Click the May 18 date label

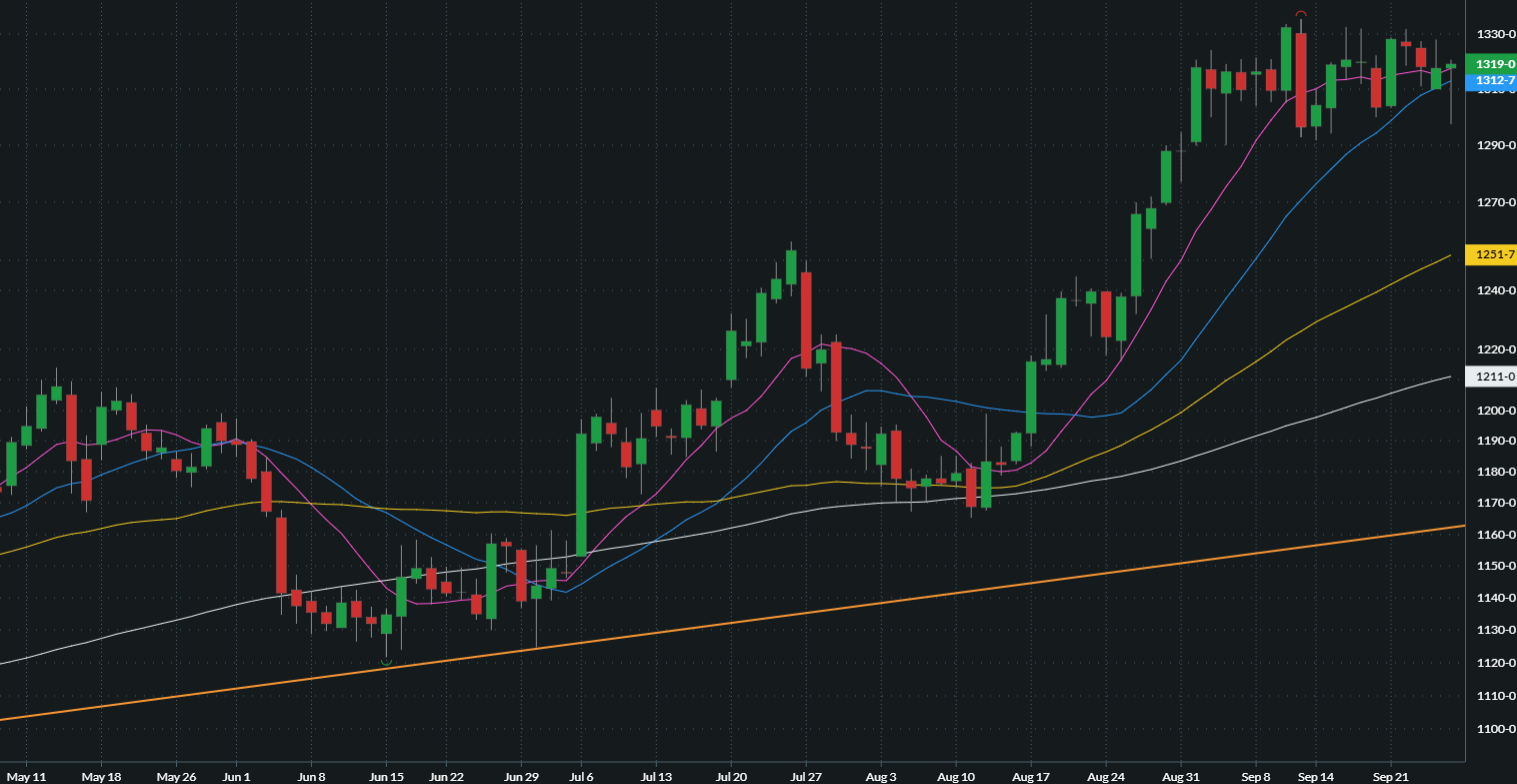click(101, 776)
